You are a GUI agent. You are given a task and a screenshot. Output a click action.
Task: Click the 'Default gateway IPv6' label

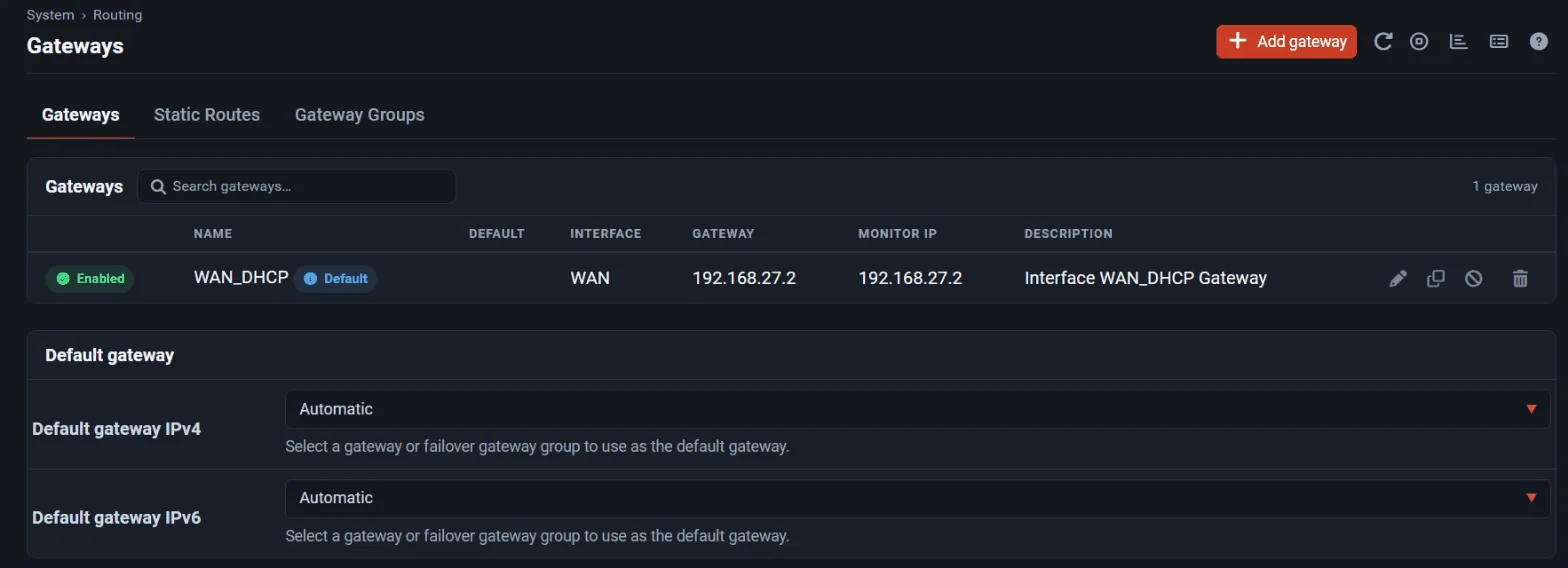tap(117, 518)
